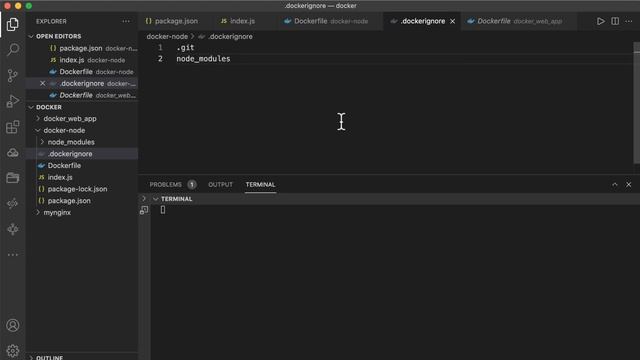This screenshot has height=360, width=640.
Task: Open package.json from Open Editors
Action: point(82,48)
